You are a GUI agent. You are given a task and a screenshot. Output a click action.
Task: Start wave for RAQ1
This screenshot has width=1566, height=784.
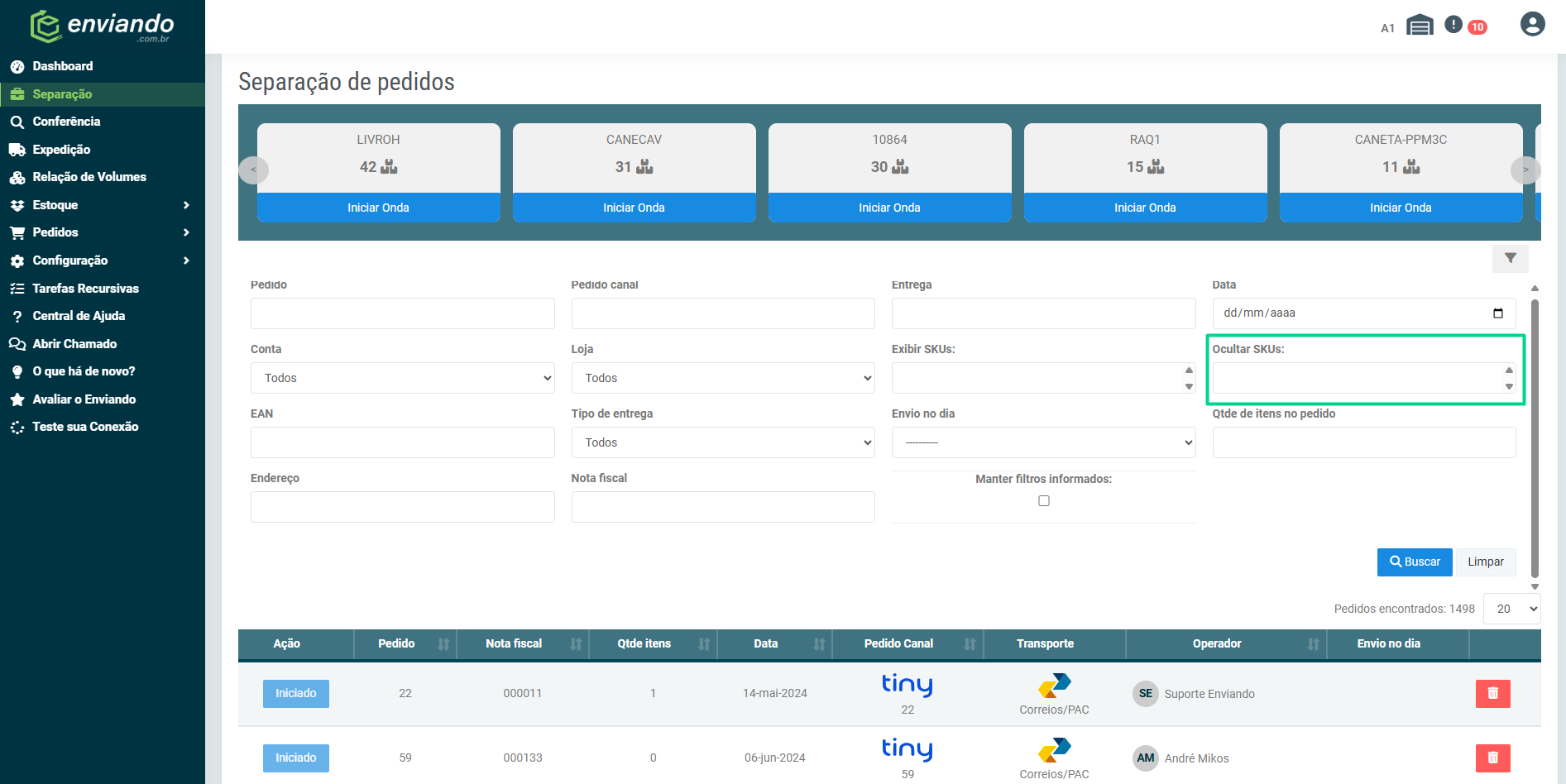tap(1145, 208)
